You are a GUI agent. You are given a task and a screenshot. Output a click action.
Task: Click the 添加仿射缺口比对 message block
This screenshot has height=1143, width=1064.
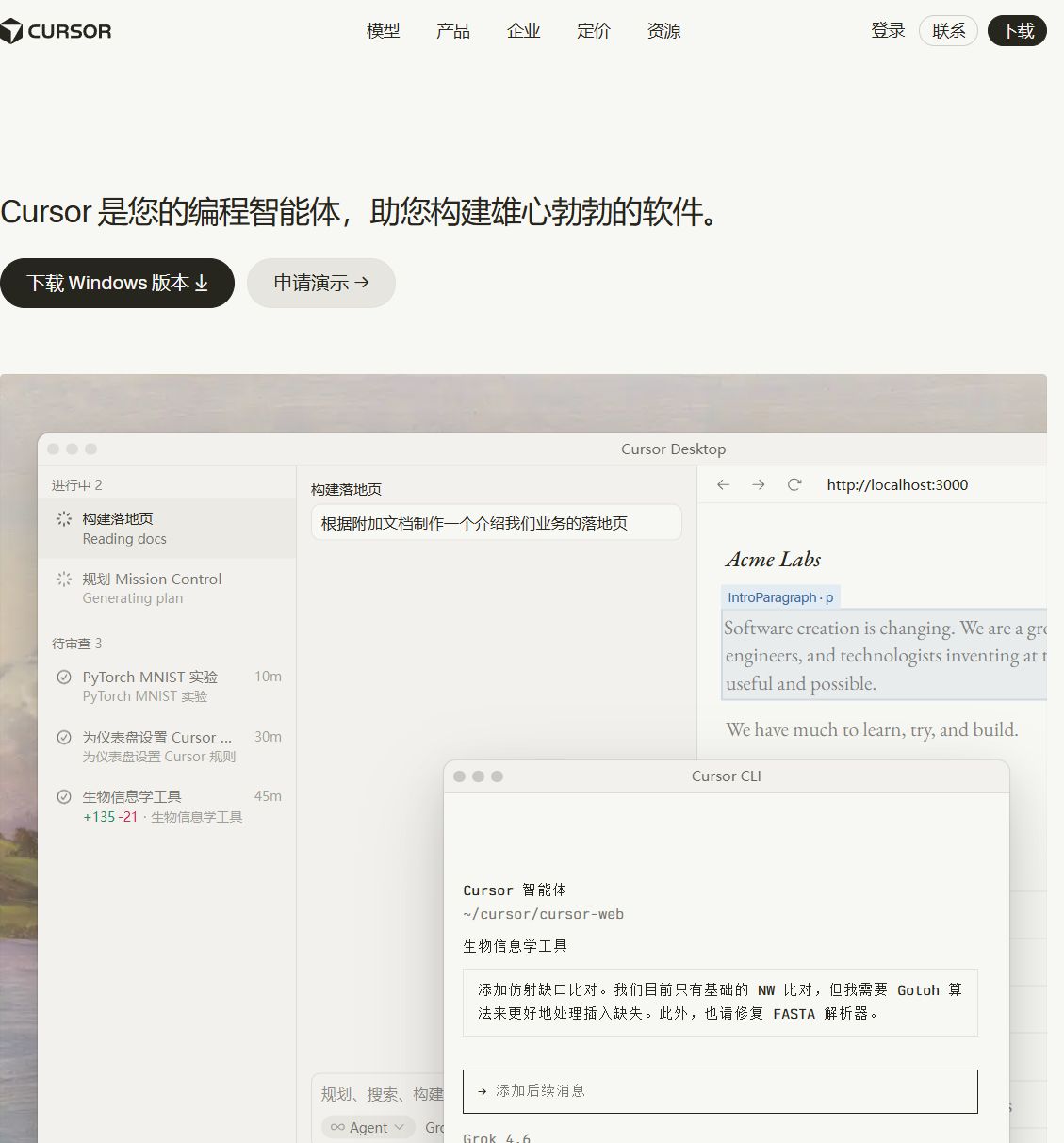point(720,1003)
